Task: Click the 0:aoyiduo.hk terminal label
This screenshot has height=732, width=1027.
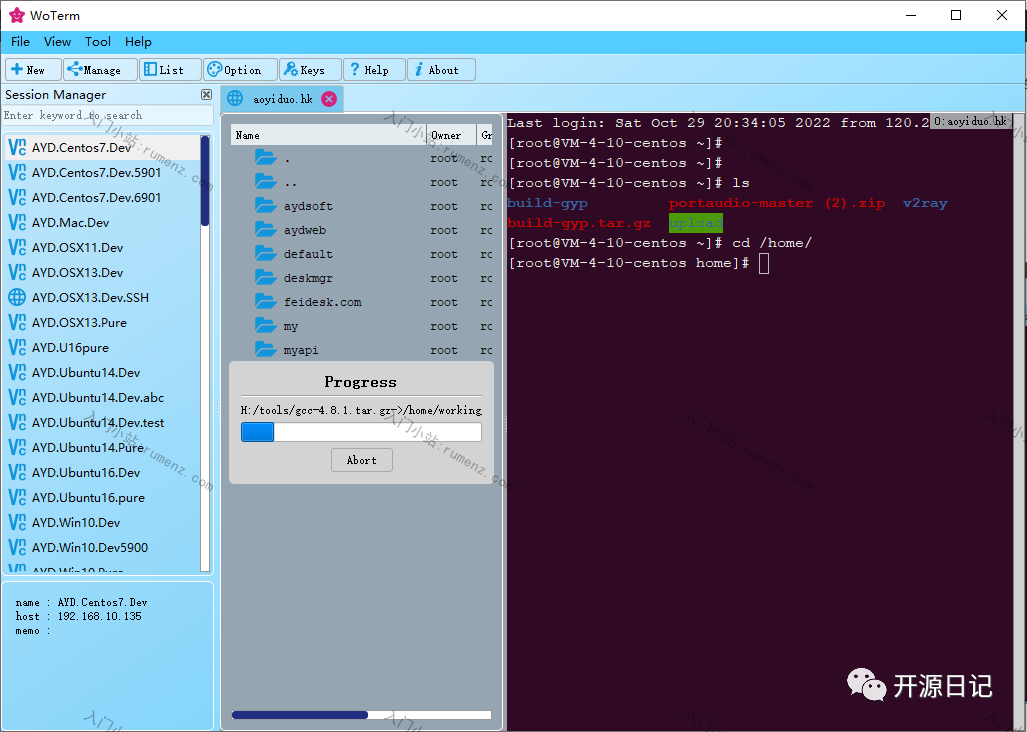Action: tap(970, 121)
